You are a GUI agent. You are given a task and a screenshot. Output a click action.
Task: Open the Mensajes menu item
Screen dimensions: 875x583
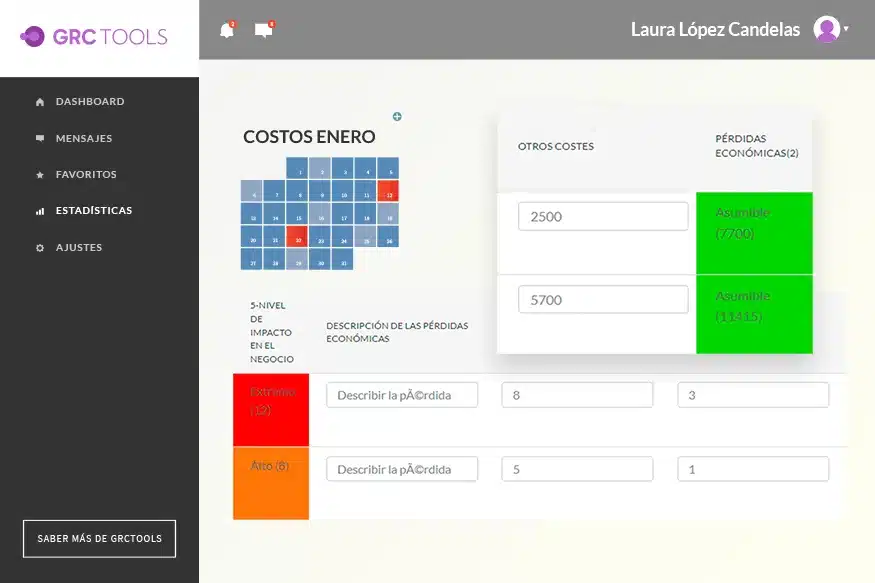point(83,138)
